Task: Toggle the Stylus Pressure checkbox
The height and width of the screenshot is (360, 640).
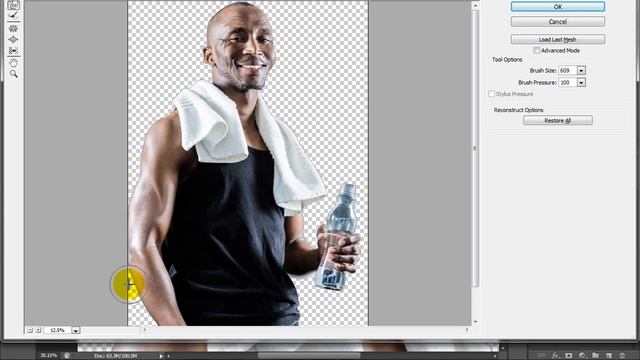Action: click(x=491, y=94)
